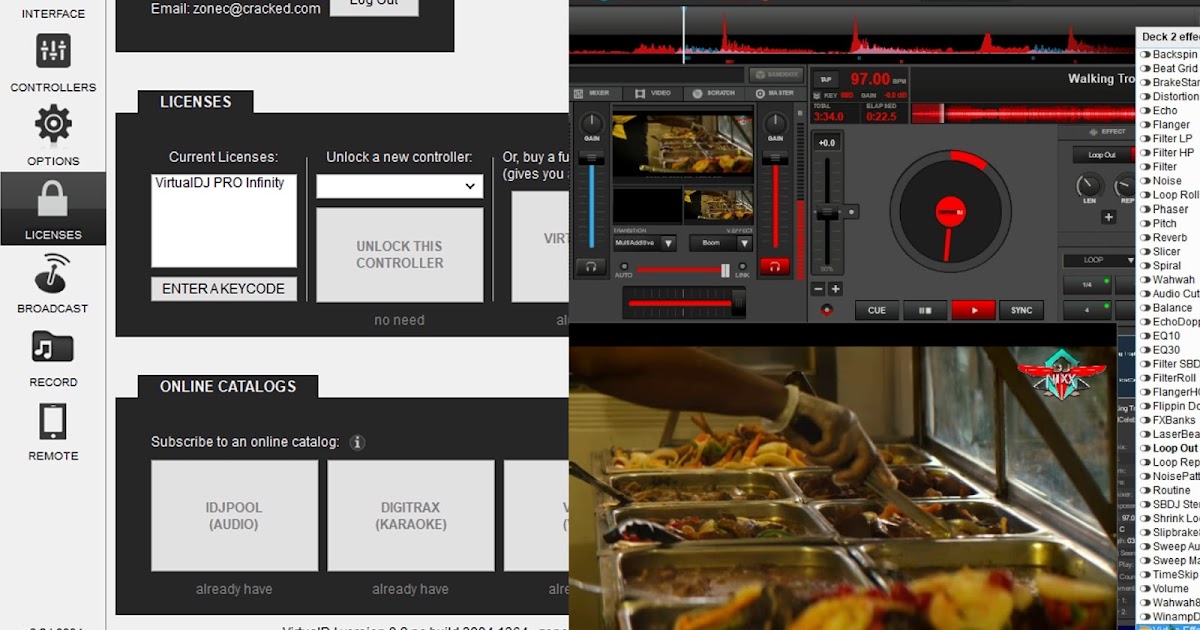Click the UNLOCK THIS CONTROLLER button
This screenshot has height=630, width=1200.
pos(400,255)
